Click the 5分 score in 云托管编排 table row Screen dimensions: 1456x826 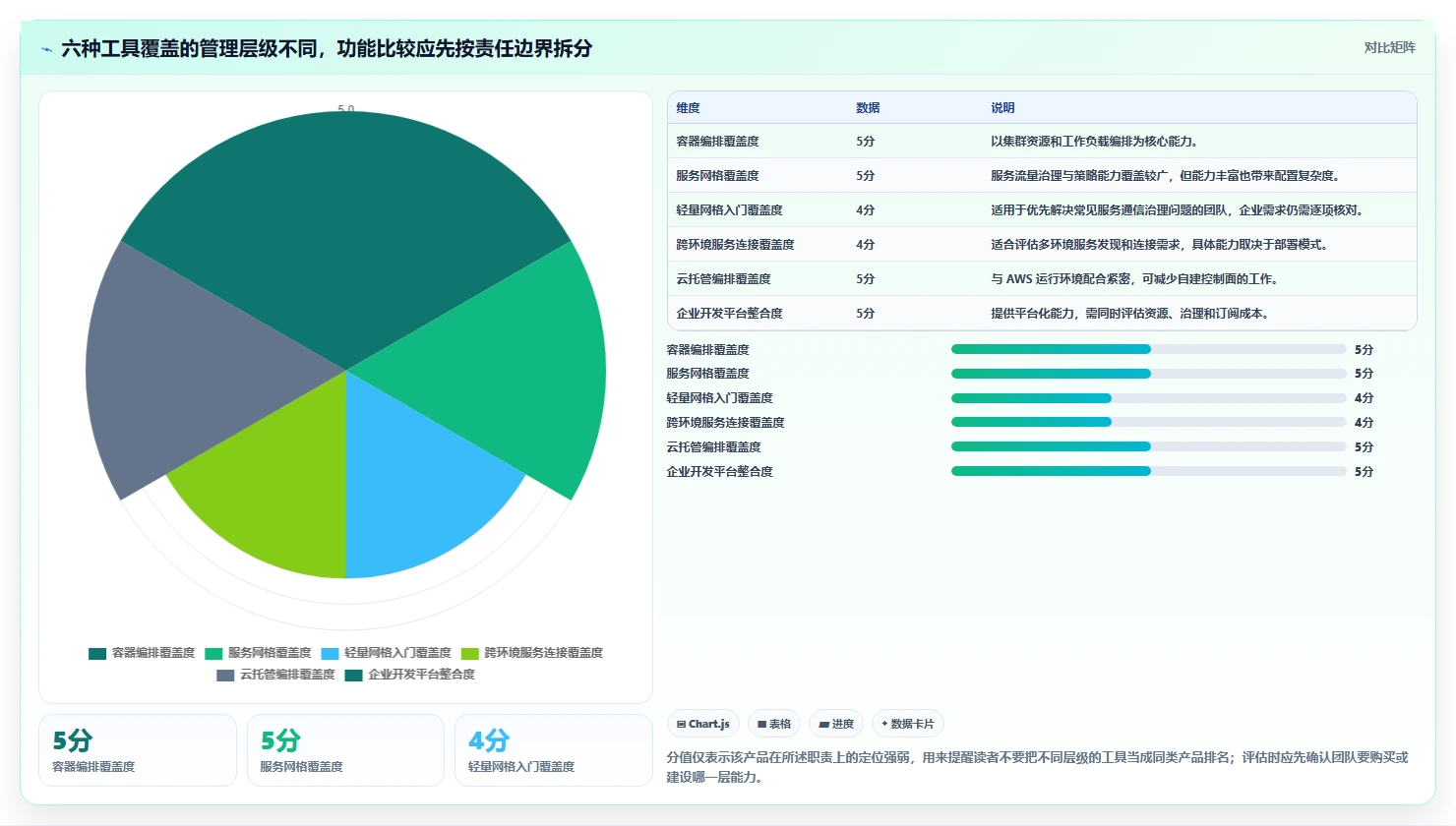point(865,279)
